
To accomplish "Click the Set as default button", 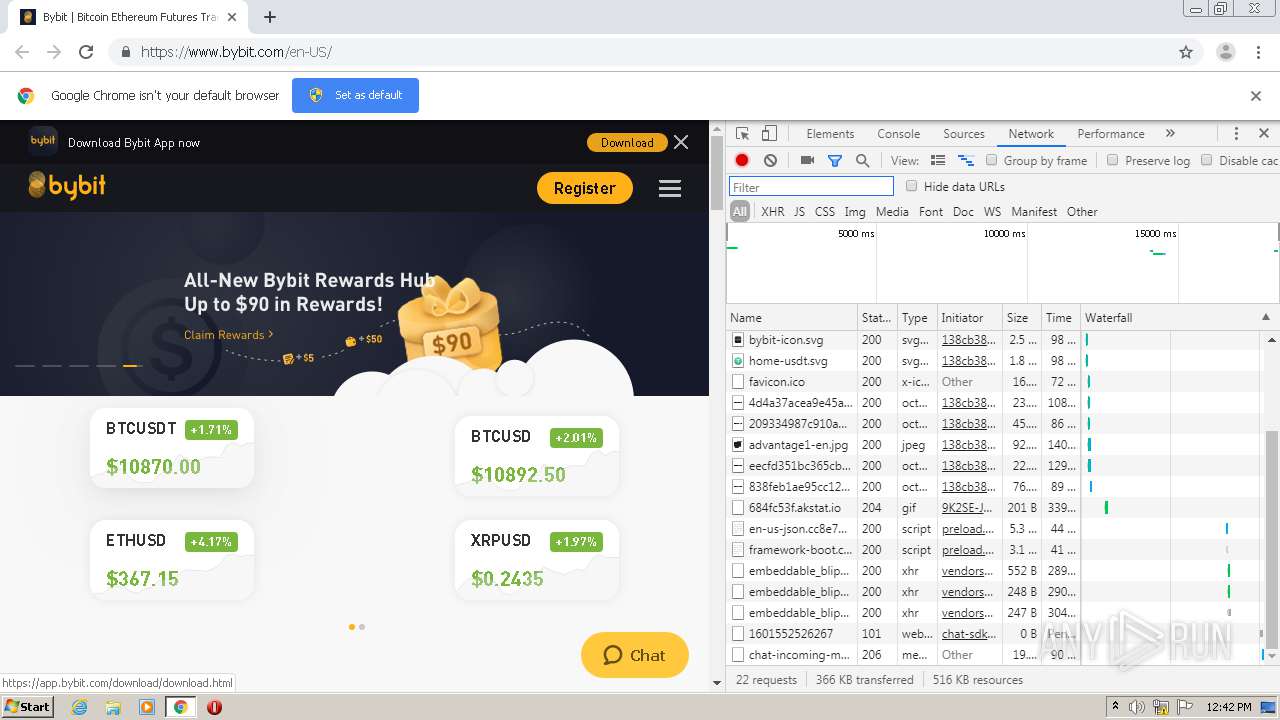I will pos(355,96).
